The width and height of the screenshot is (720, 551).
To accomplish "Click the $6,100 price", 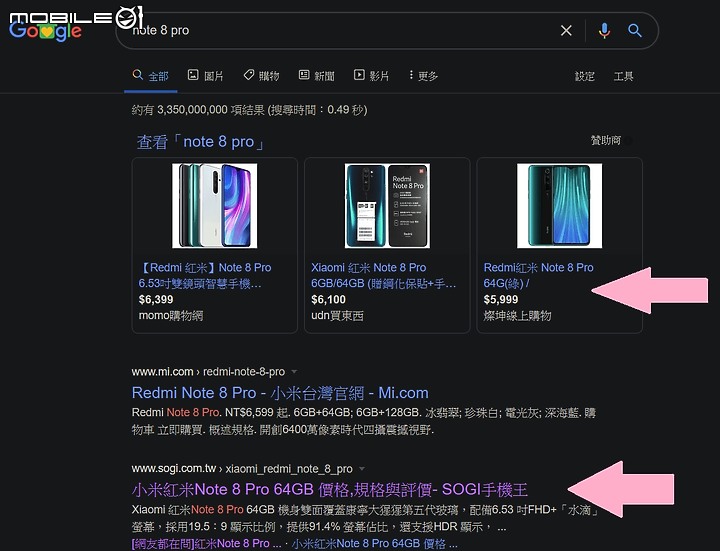I will click(328, 300).
